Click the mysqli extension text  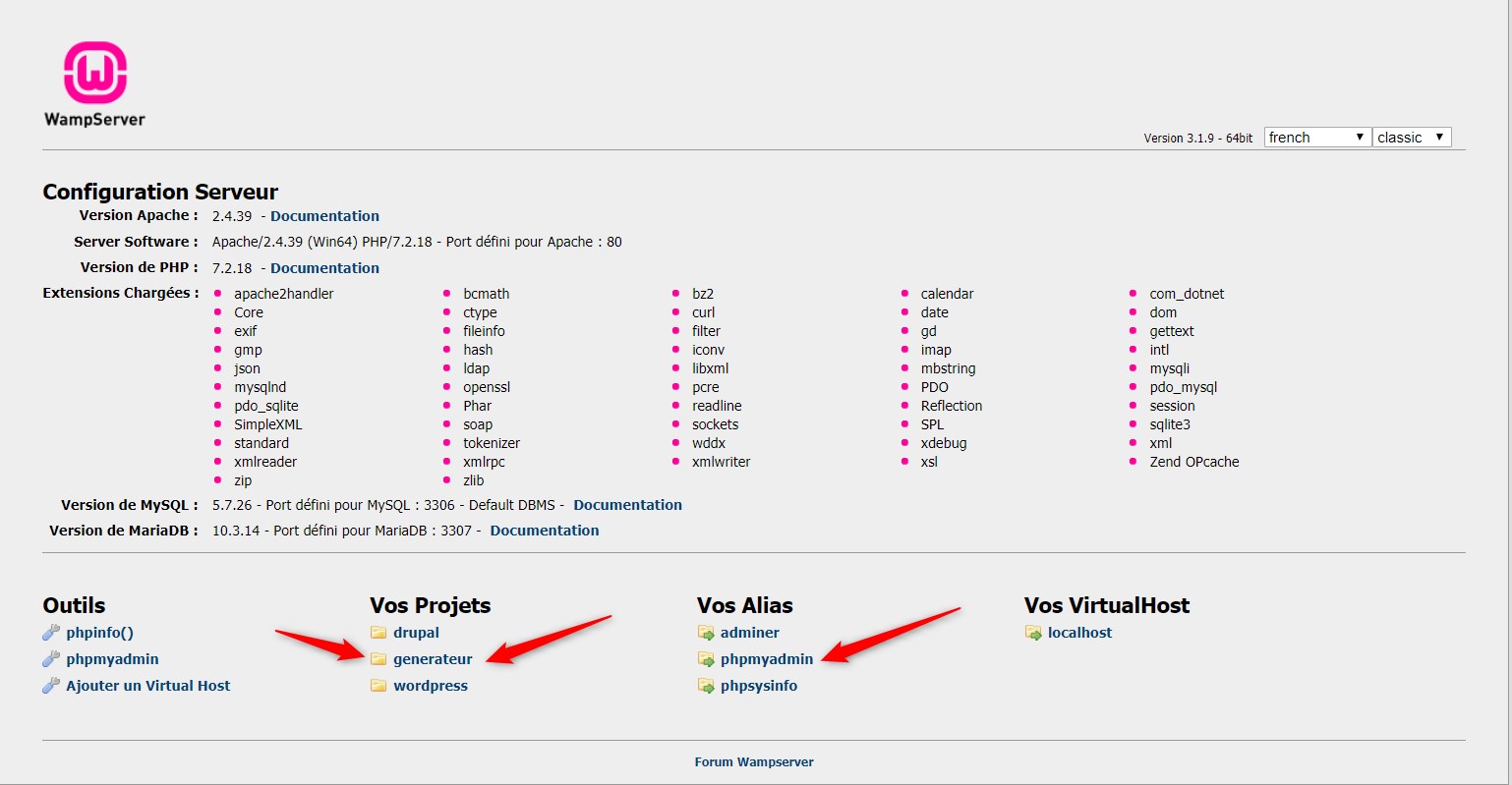(1170, 368)
